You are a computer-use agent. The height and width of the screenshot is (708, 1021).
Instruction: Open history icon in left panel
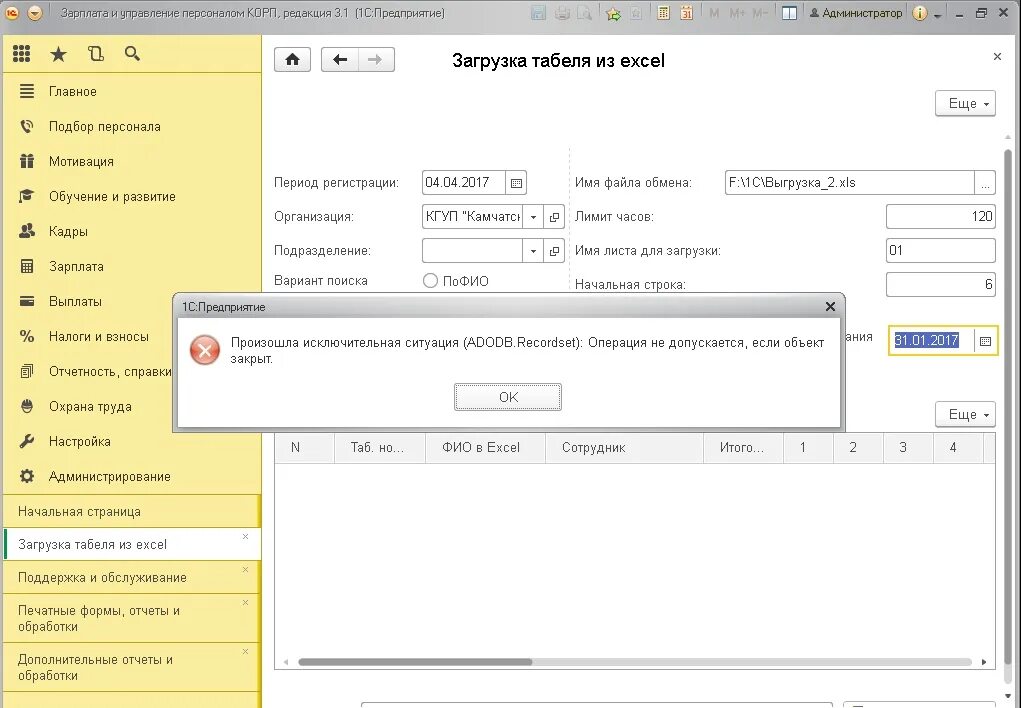pyautogui.click(x=96, y=54)
